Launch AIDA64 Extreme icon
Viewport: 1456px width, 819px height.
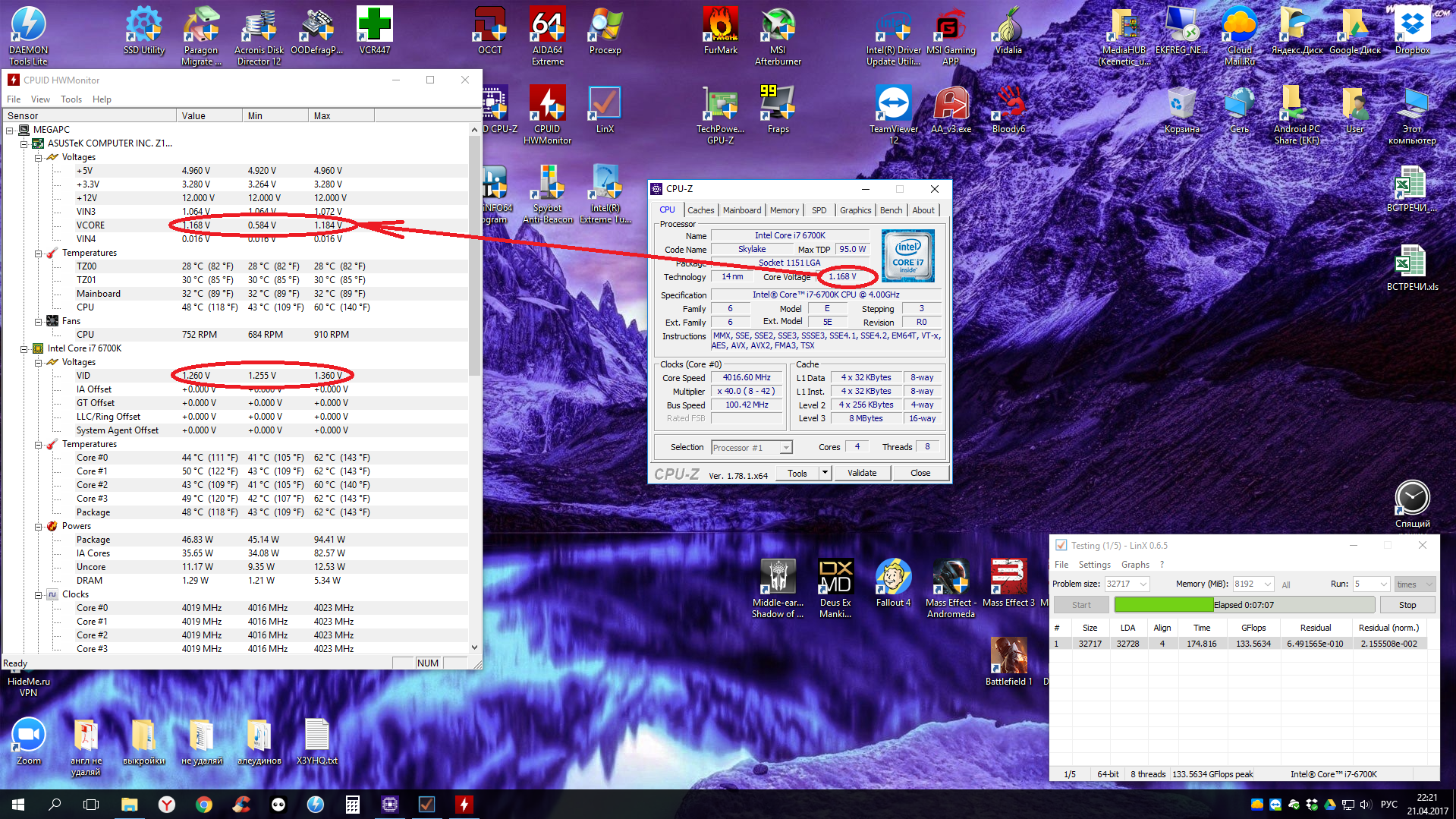548,35
